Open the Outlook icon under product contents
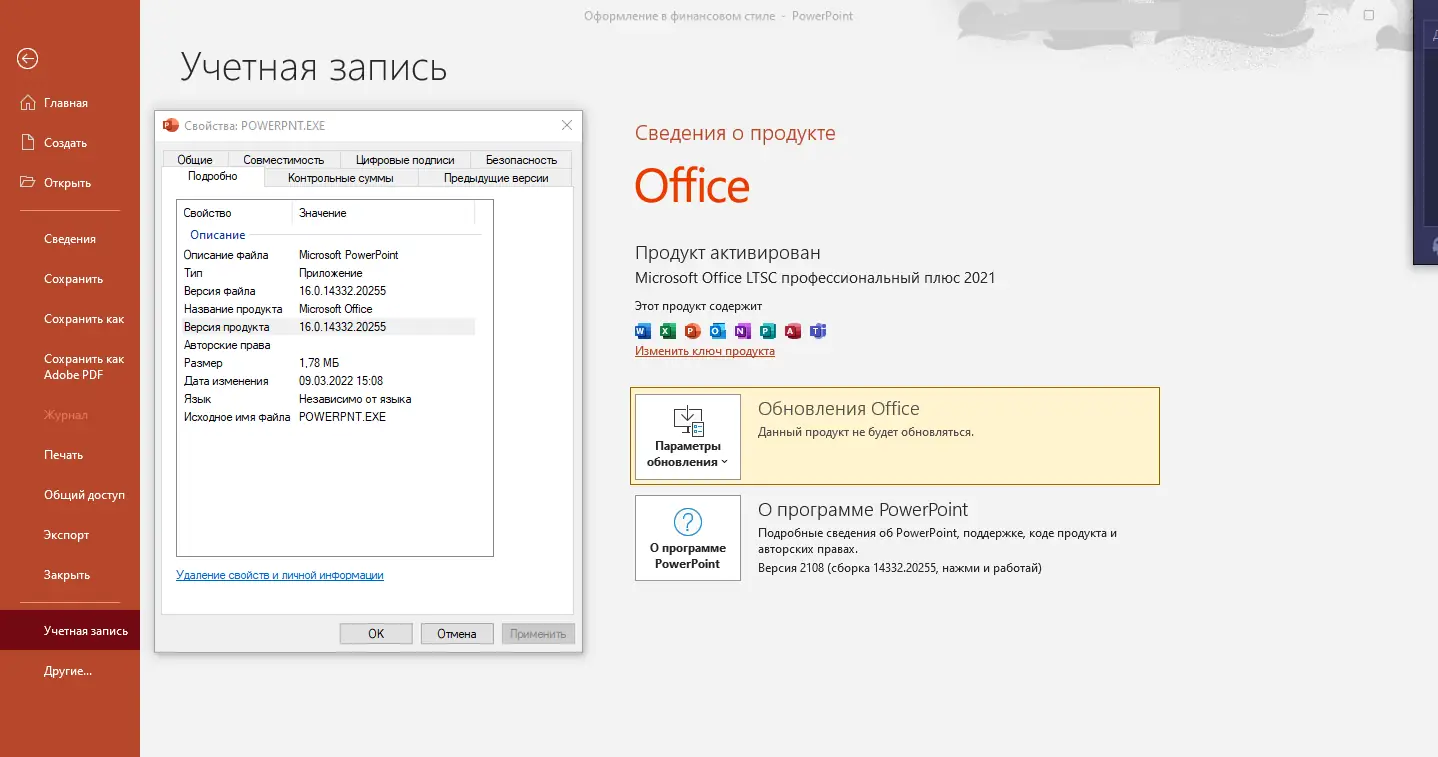Screen dimensions: 1438x757 (x=716, y=330)
